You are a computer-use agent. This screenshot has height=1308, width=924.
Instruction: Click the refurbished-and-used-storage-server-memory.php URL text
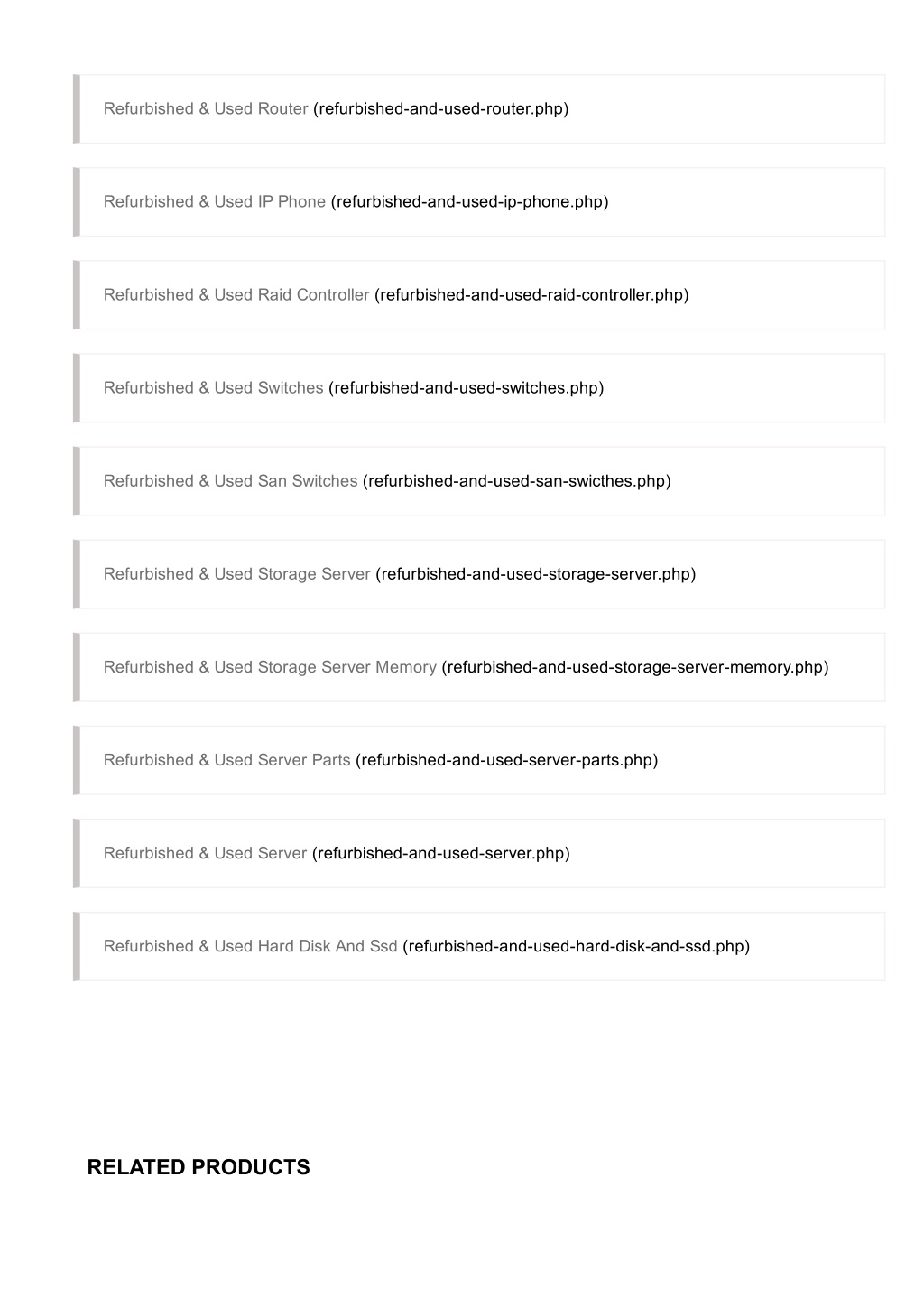(x=635, y=667)
